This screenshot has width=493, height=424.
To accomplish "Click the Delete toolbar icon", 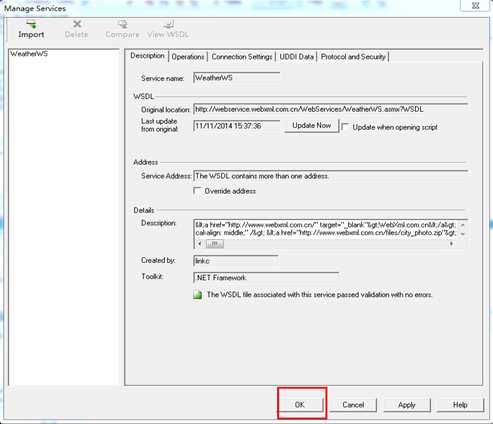I will [77, 29].
